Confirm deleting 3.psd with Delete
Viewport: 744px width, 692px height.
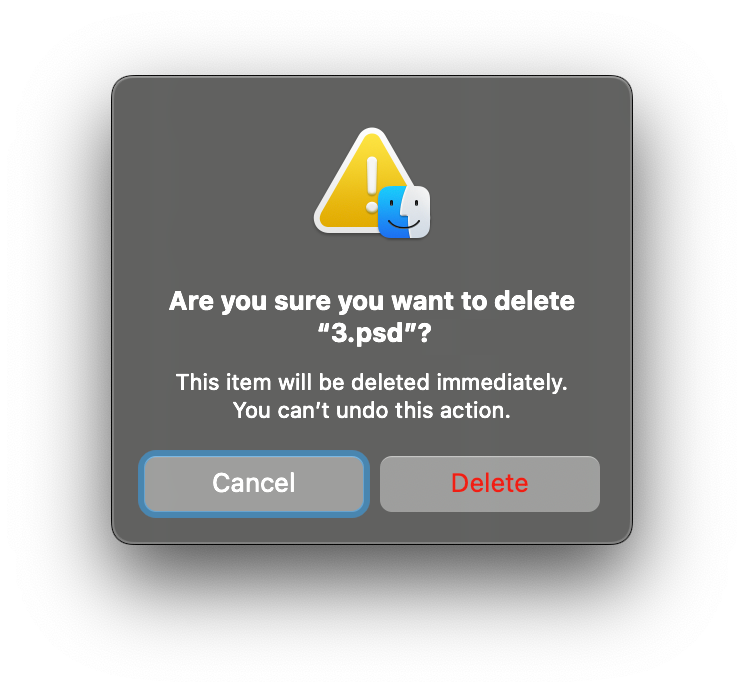tap(490, 484)
